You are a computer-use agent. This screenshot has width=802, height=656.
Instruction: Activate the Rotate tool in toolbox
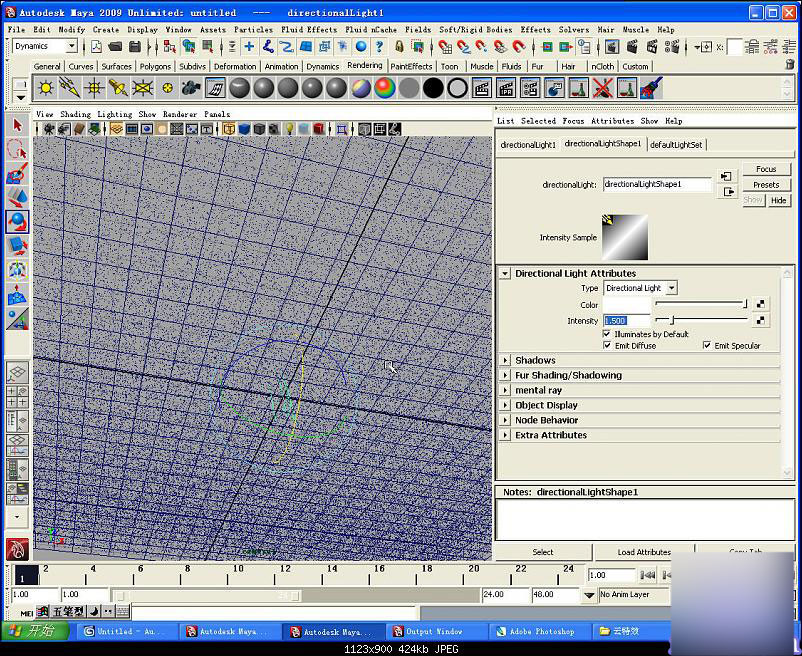pos(17,221)
